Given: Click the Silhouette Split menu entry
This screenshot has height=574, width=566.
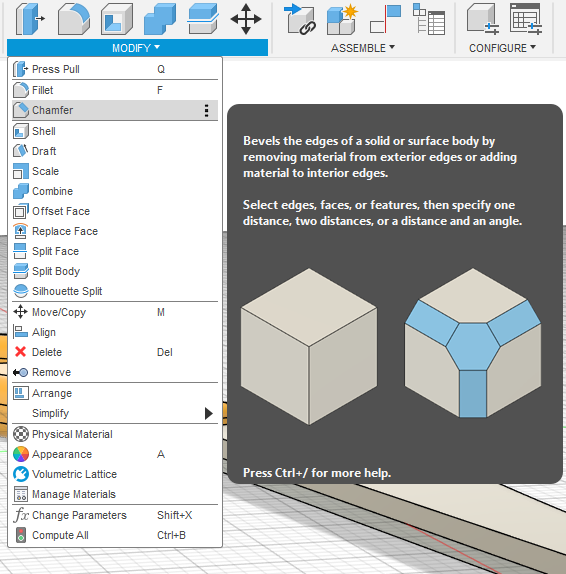Looking at the screenshot, I should [x=115, y=291].
